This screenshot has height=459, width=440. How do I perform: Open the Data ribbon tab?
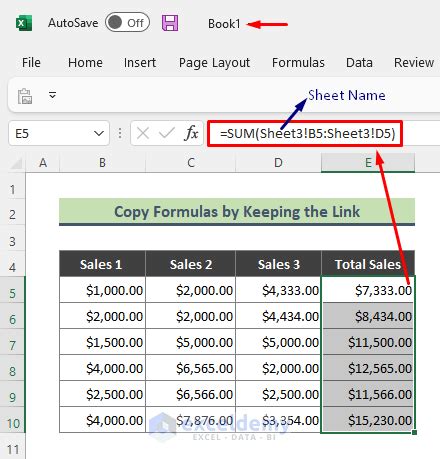(x=359, y=62)
